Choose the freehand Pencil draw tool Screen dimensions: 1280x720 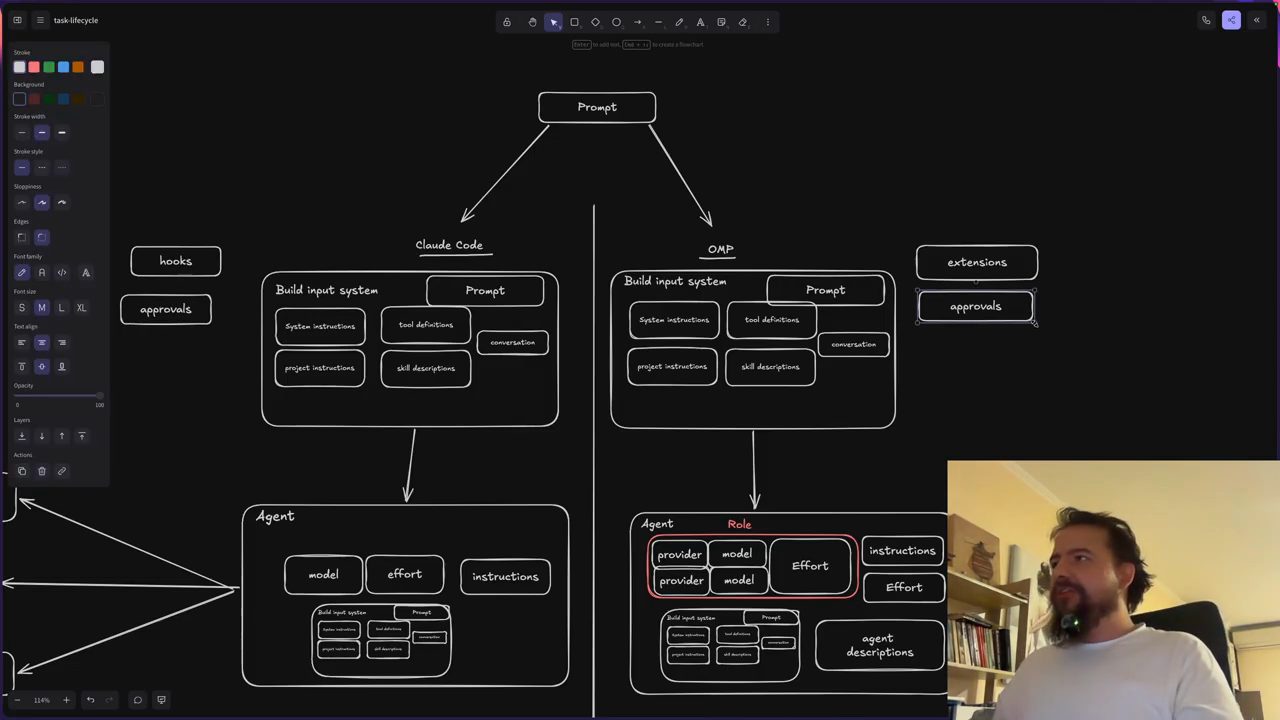[679, 22]
